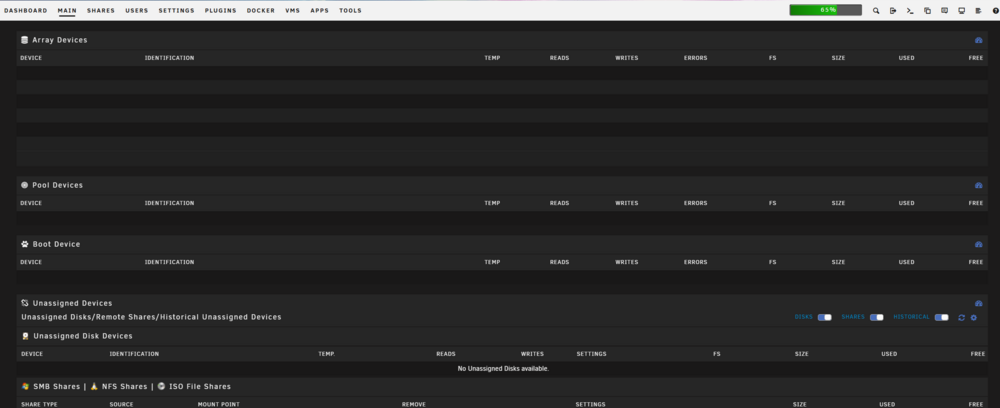The width and height of the screenshot is (1000, 408).
Task: Open the Settings menu
Action: [x=177, y=11]
